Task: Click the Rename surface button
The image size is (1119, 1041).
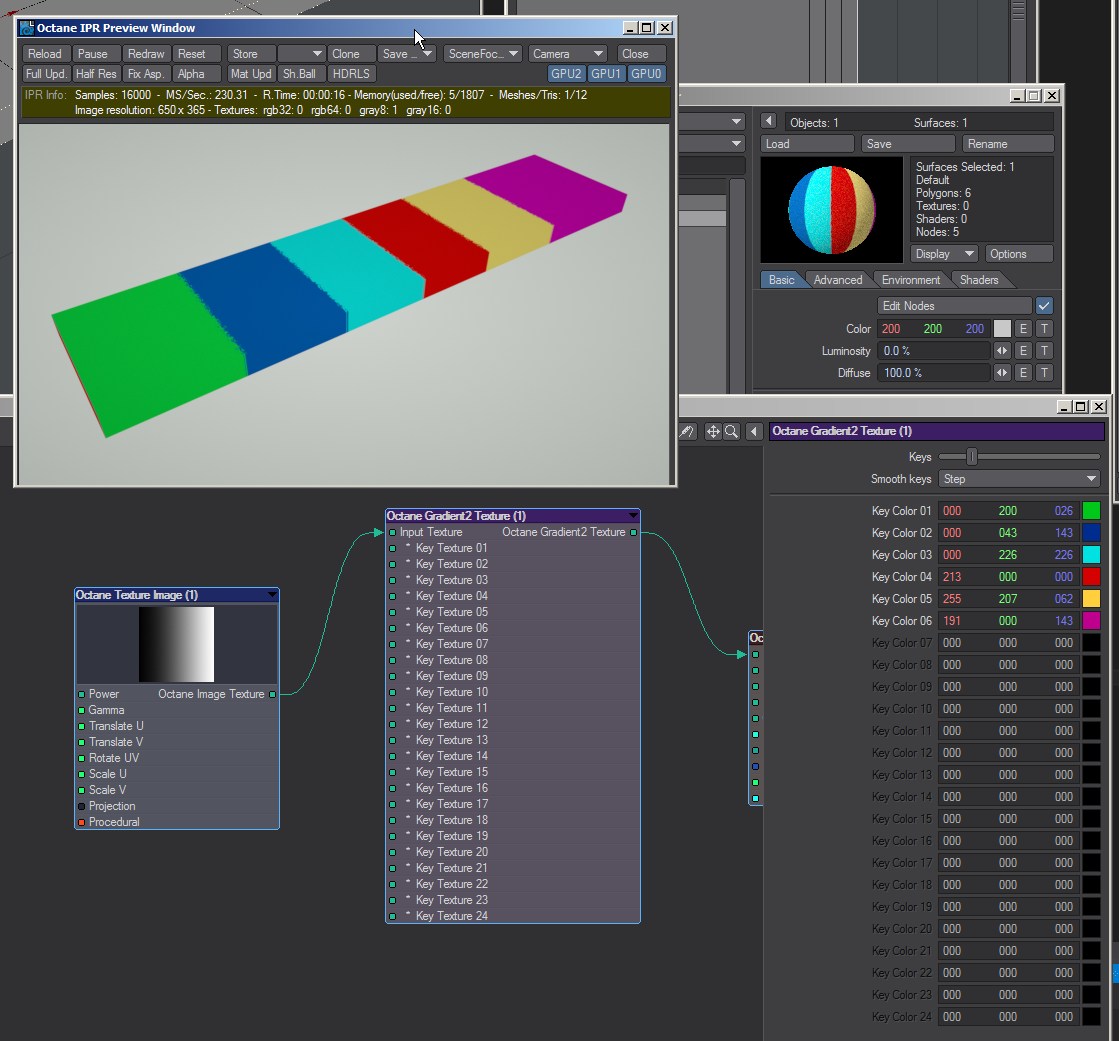Action: [1007, 144]
